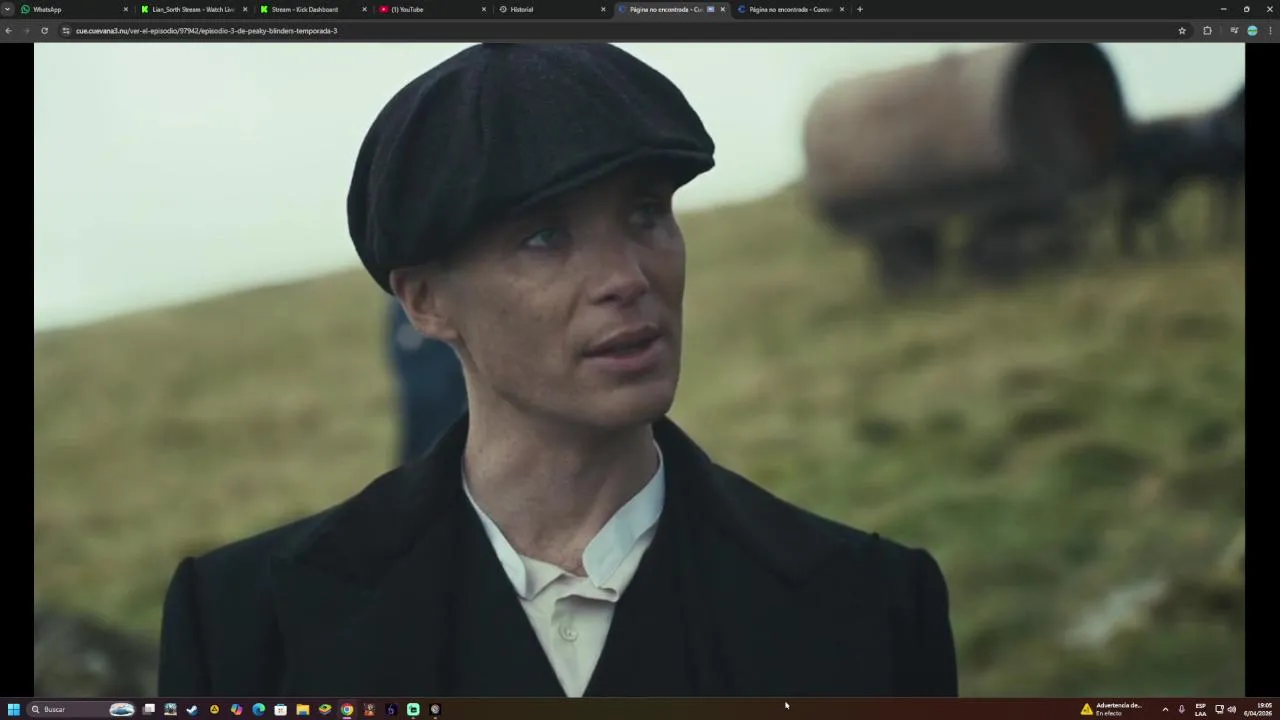Open the green taskbar app icon
Image resolution: width=1280 pixels, height=720 pixels.
[413, 709]
